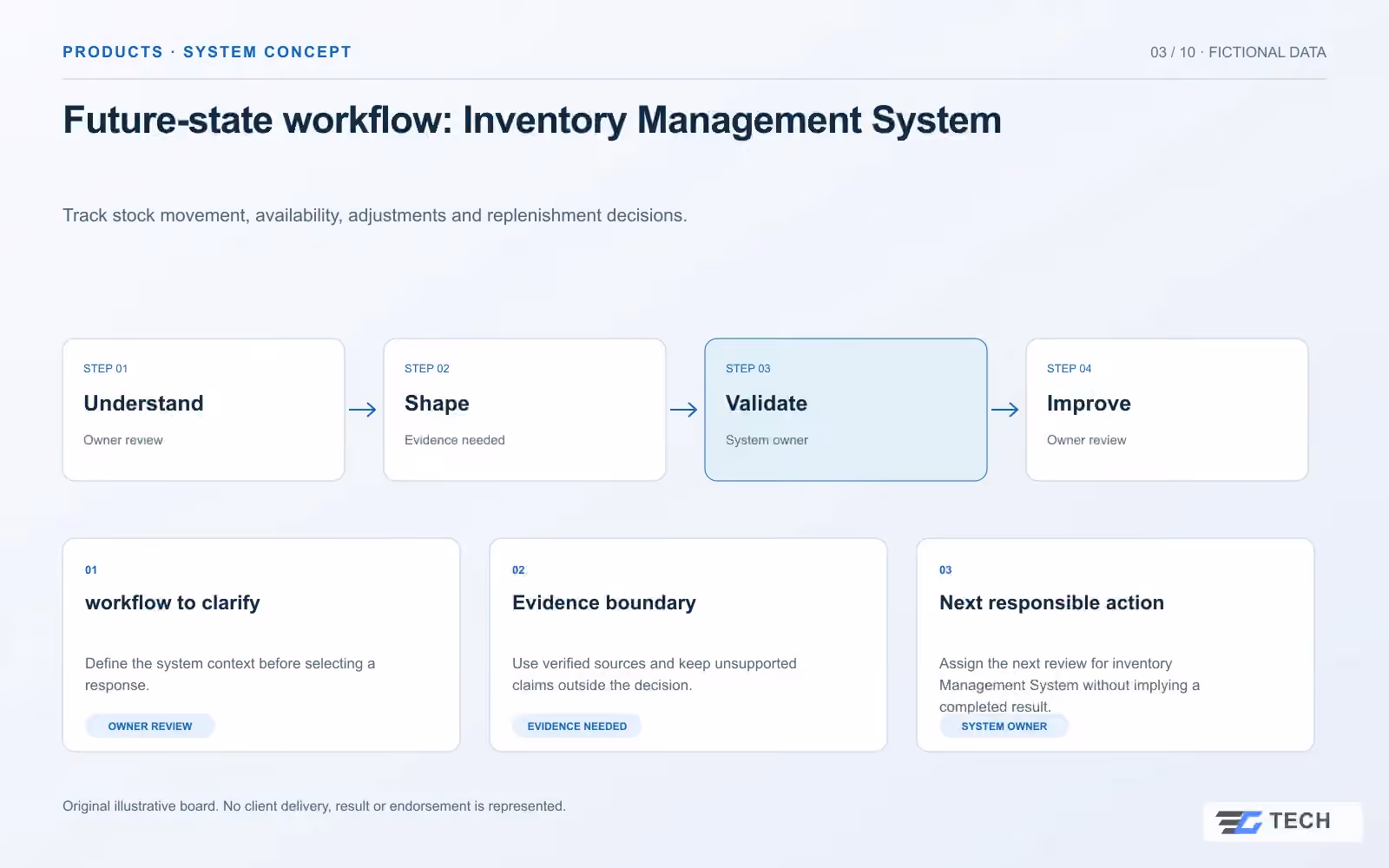Select the Step 01 Understand card
The image size is (1389, 868).
click(x=203, y=410)
